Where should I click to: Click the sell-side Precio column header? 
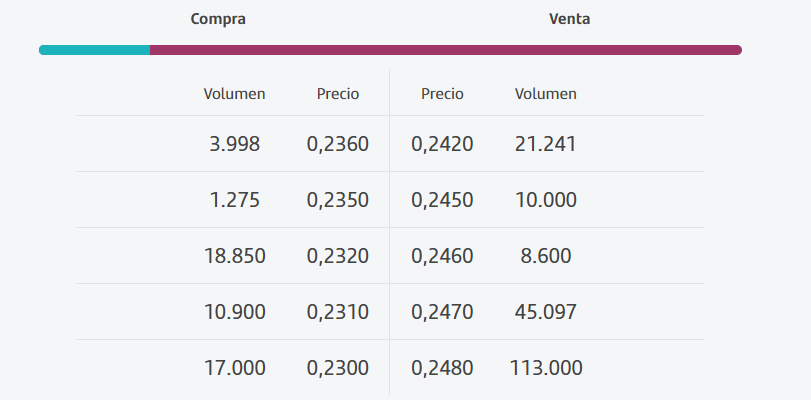pos(442,94)
